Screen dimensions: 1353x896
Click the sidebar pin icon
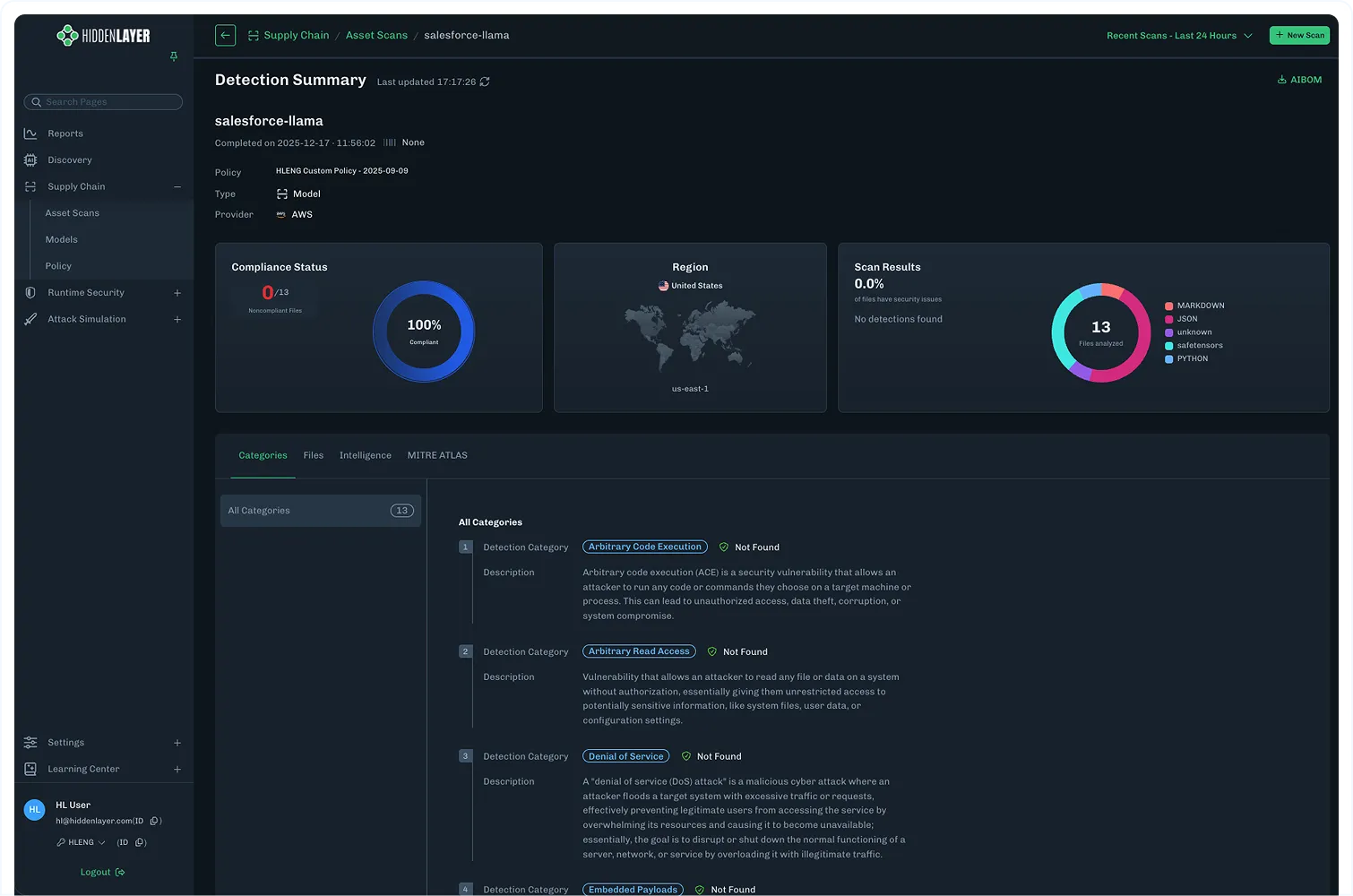pyautogui.click(x=174, y=56)
